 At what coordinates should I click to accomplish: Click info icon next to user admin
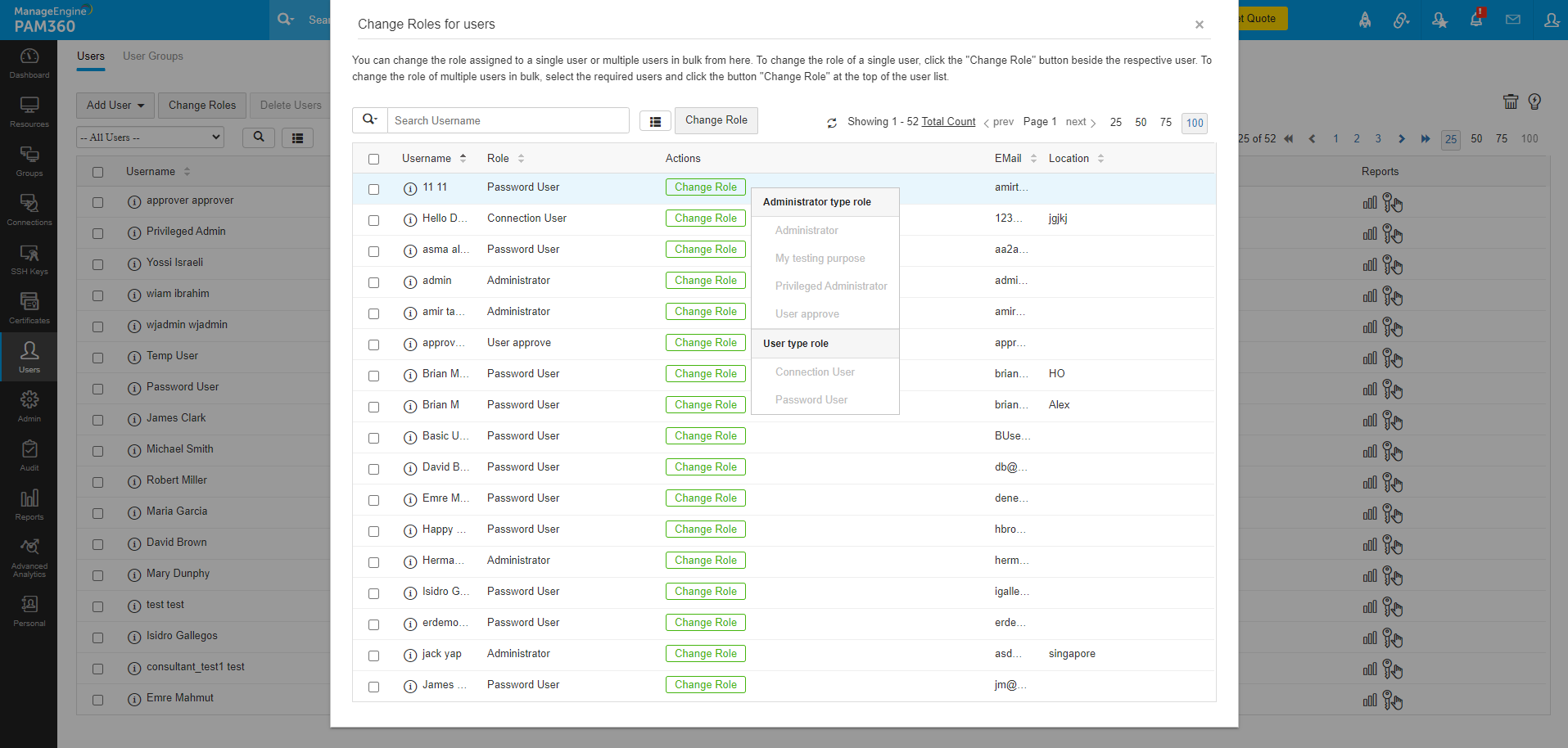[410, 282]
